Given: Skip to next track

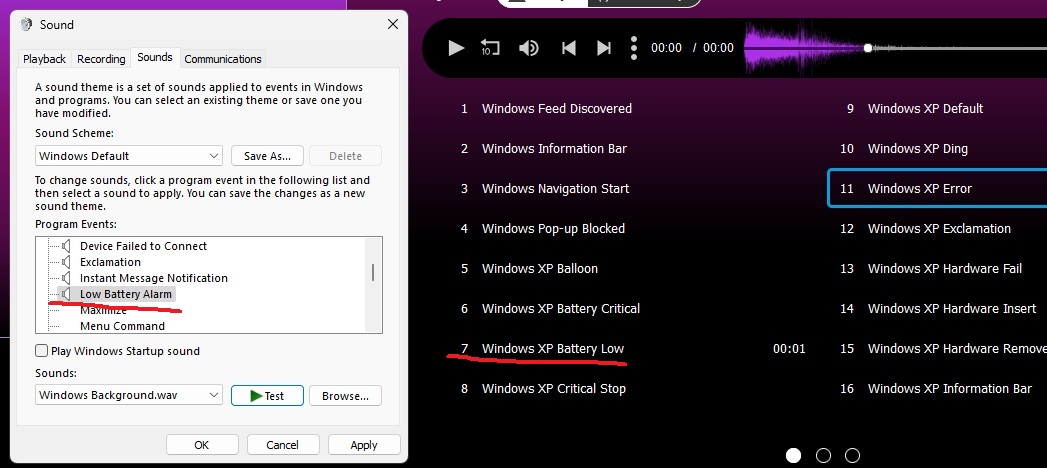Looking at the screenshot, I should tap(604, 48).
